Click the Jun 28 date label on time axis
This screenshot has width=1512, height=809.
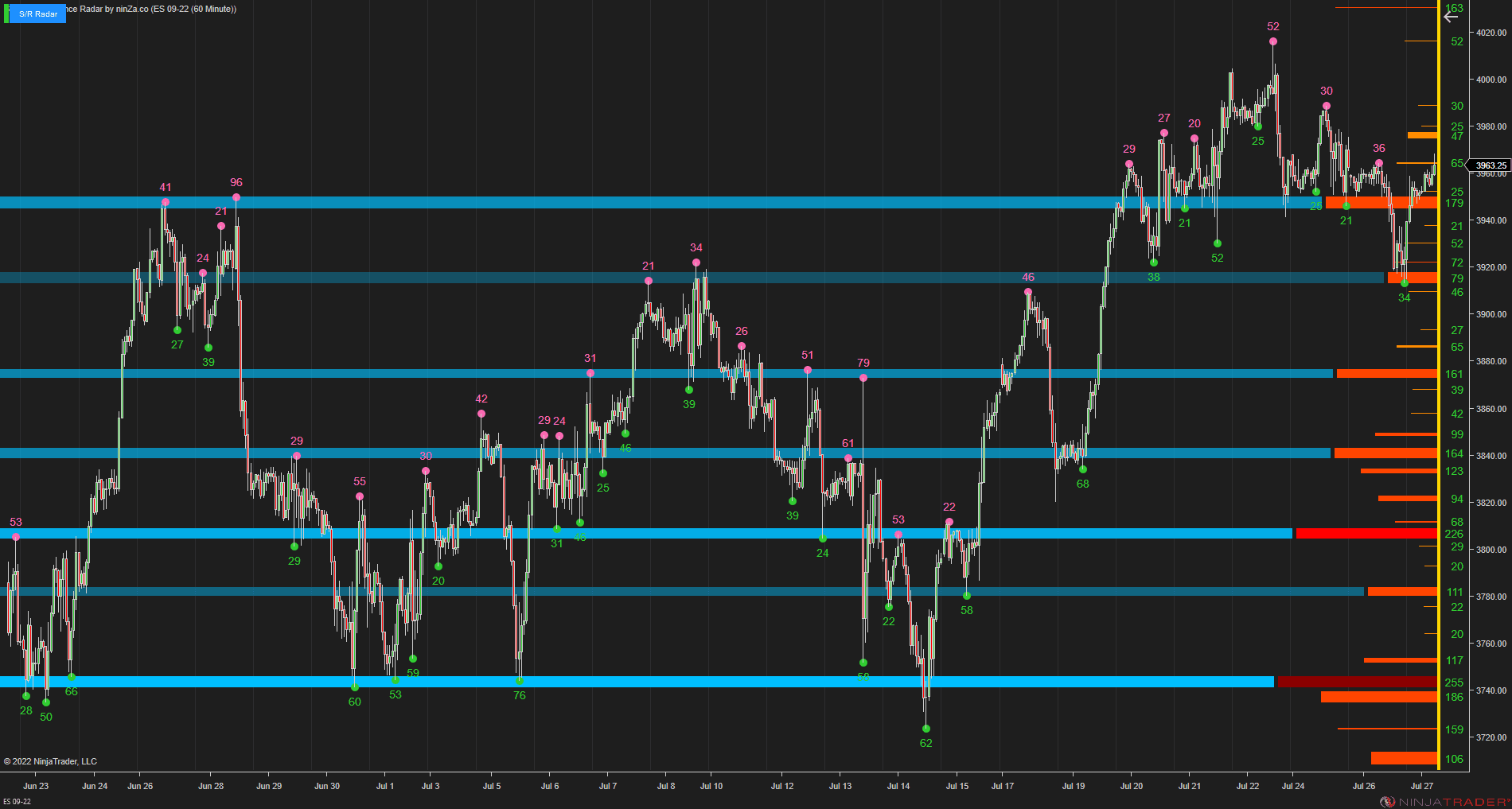coord(211,786)
